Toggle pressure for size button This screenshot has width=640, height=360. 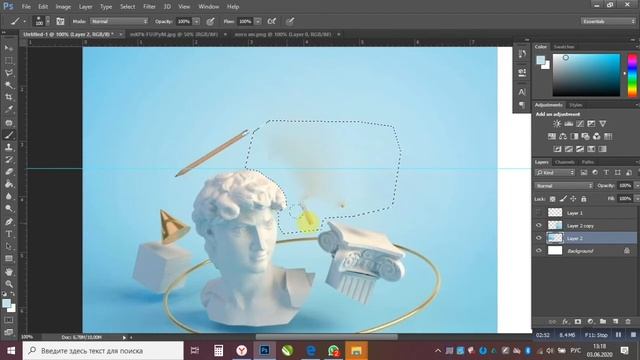290,21
